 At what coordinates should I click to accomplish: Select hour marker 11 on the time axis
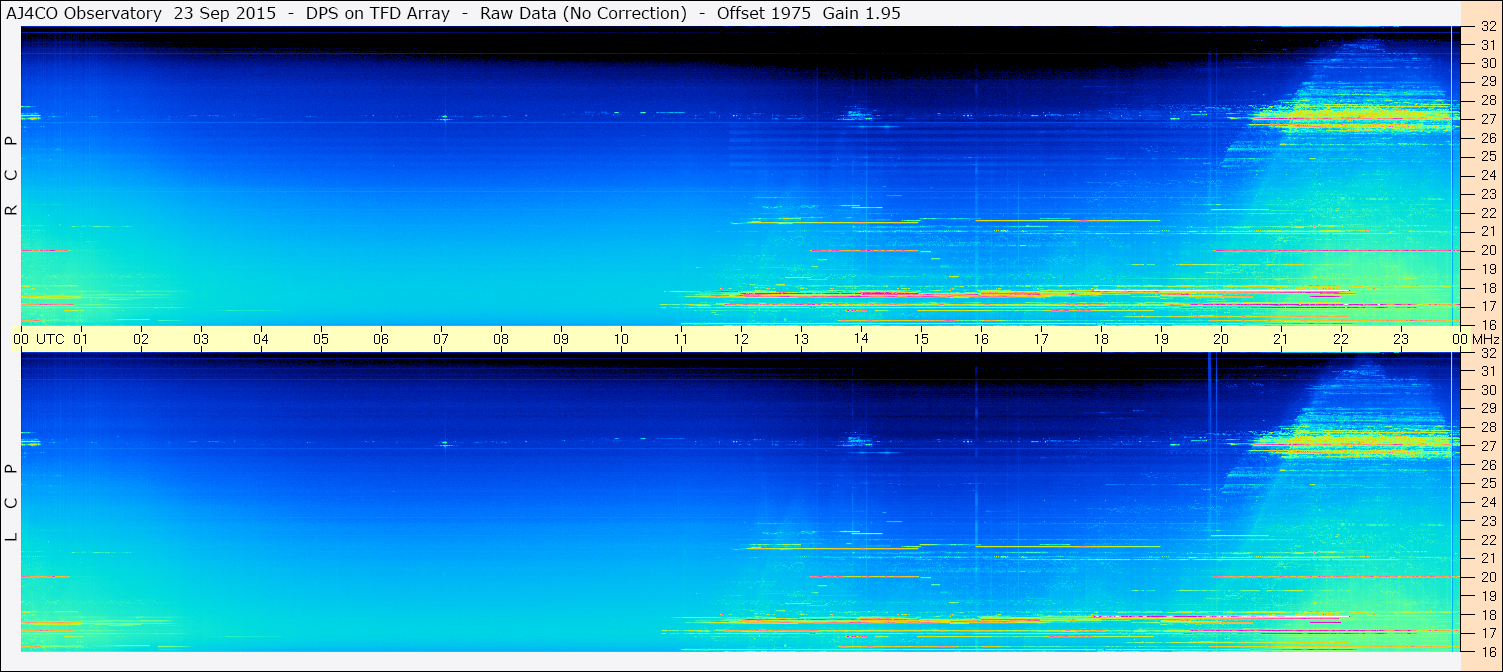681,339
